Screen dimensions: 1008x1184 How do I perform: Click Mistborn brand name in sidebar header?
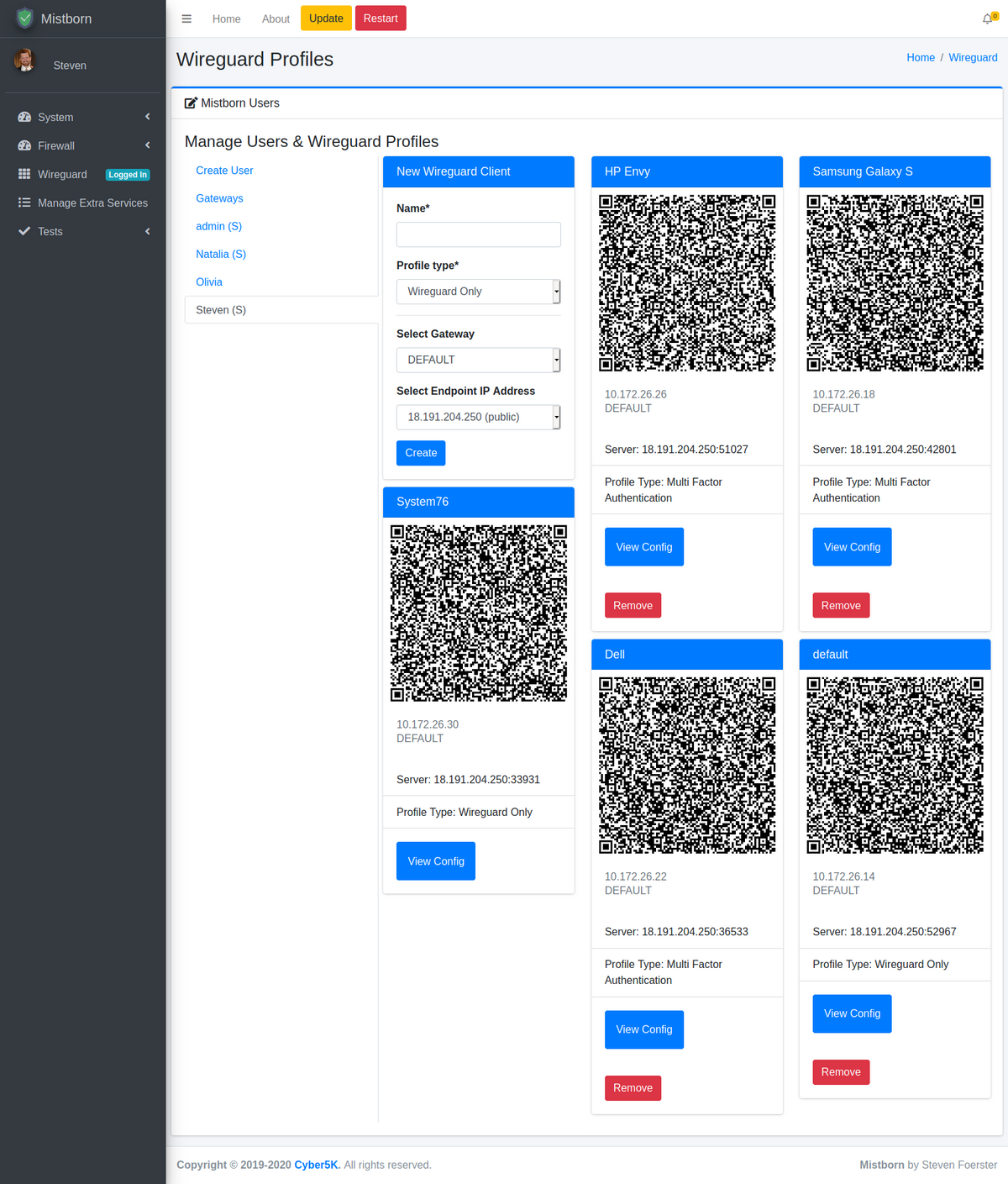click(x=66, y=18)
